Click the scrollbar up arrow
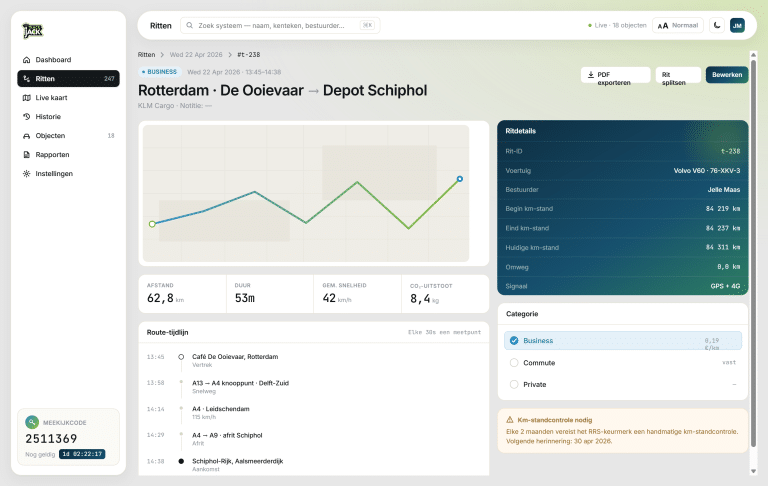768x486 pixels. (x=753, y=54)
